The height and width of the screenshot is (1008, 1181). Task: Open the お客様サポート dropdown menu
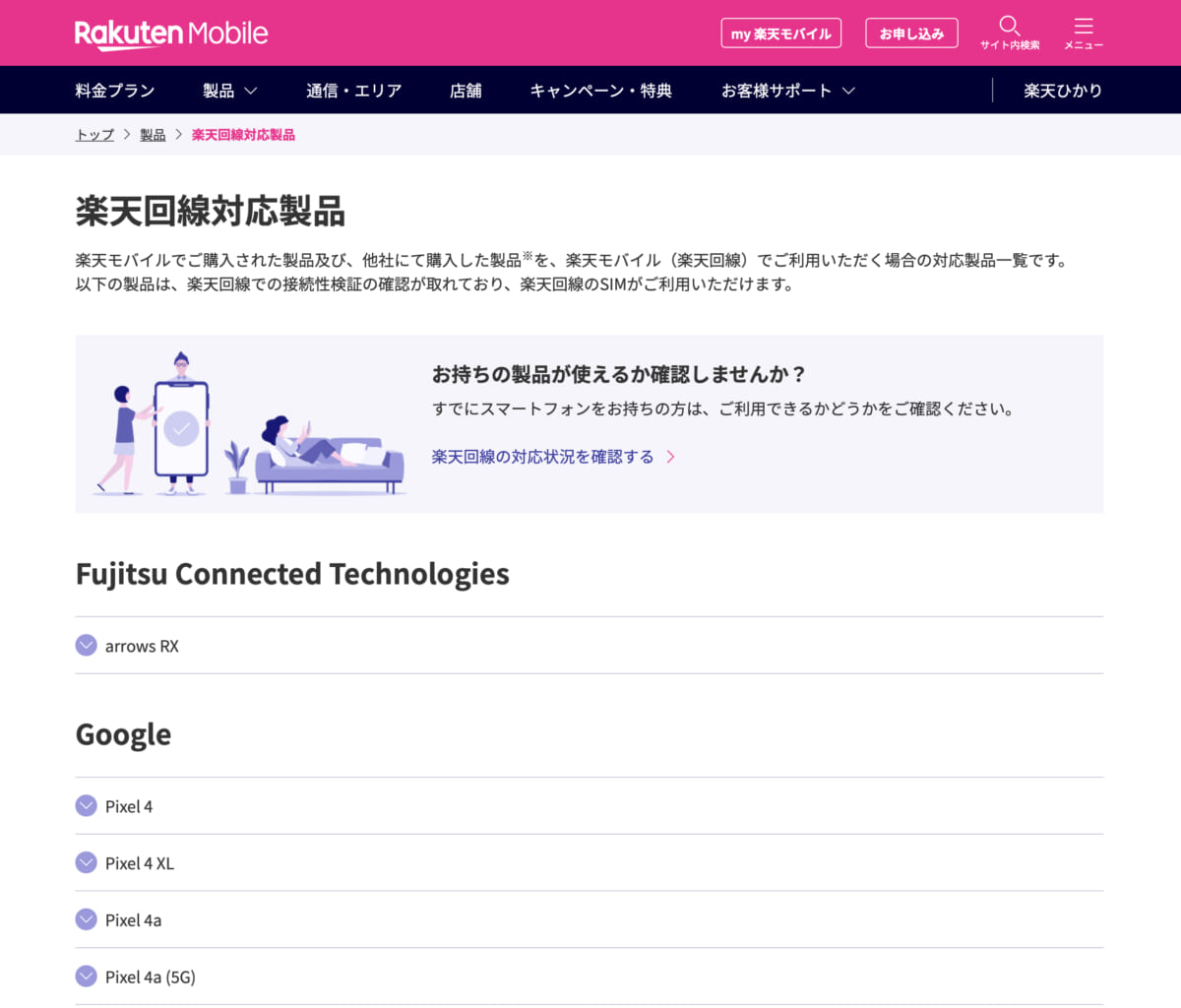tap(787, 91)
